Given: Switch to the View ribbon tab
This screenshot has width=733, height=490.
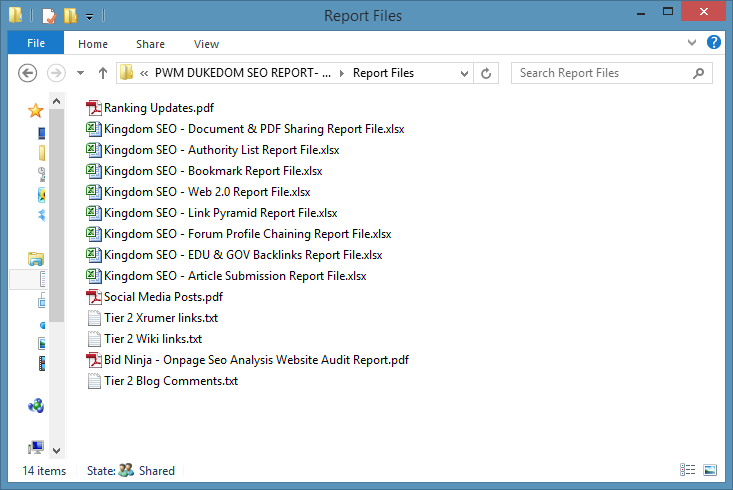Looking at the screenshot, I should click(206, 44).
